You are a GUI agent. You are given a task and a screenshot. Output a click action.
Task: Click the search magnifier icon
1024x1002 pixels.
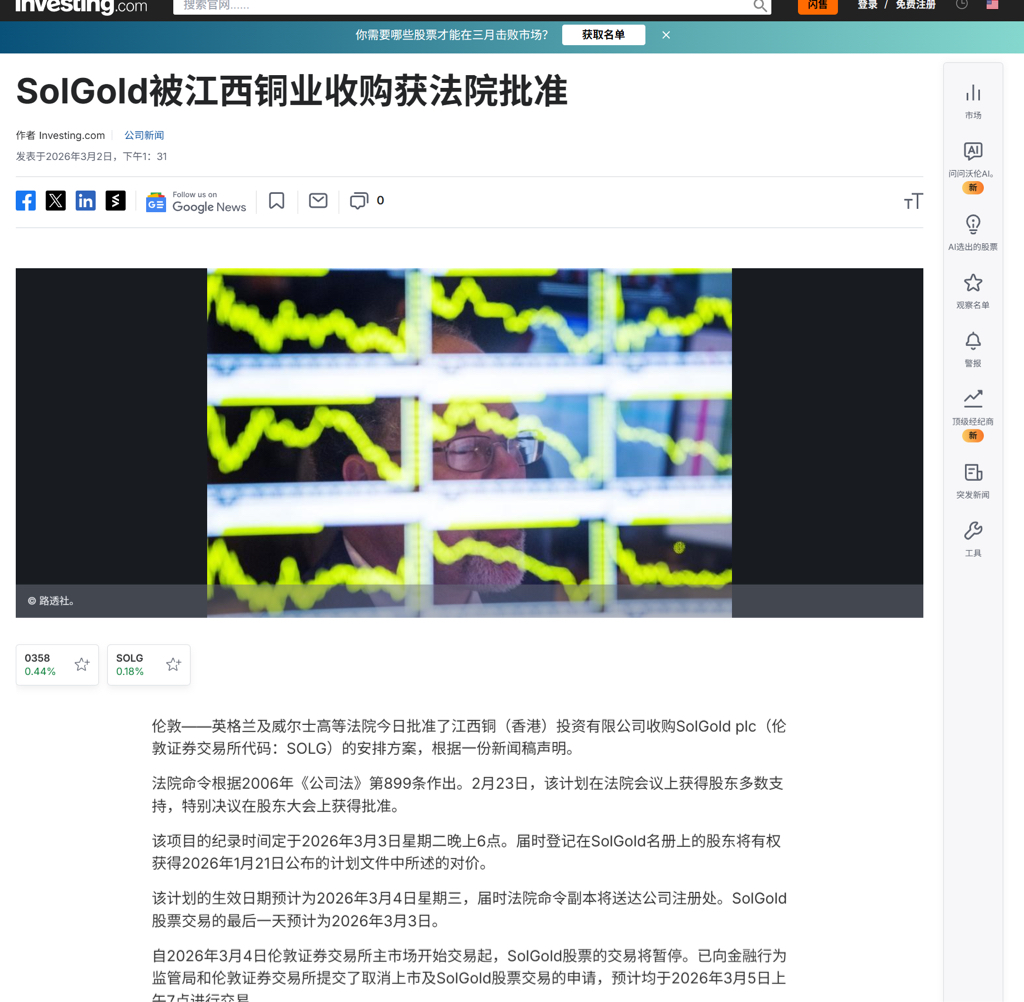point(760,6)
